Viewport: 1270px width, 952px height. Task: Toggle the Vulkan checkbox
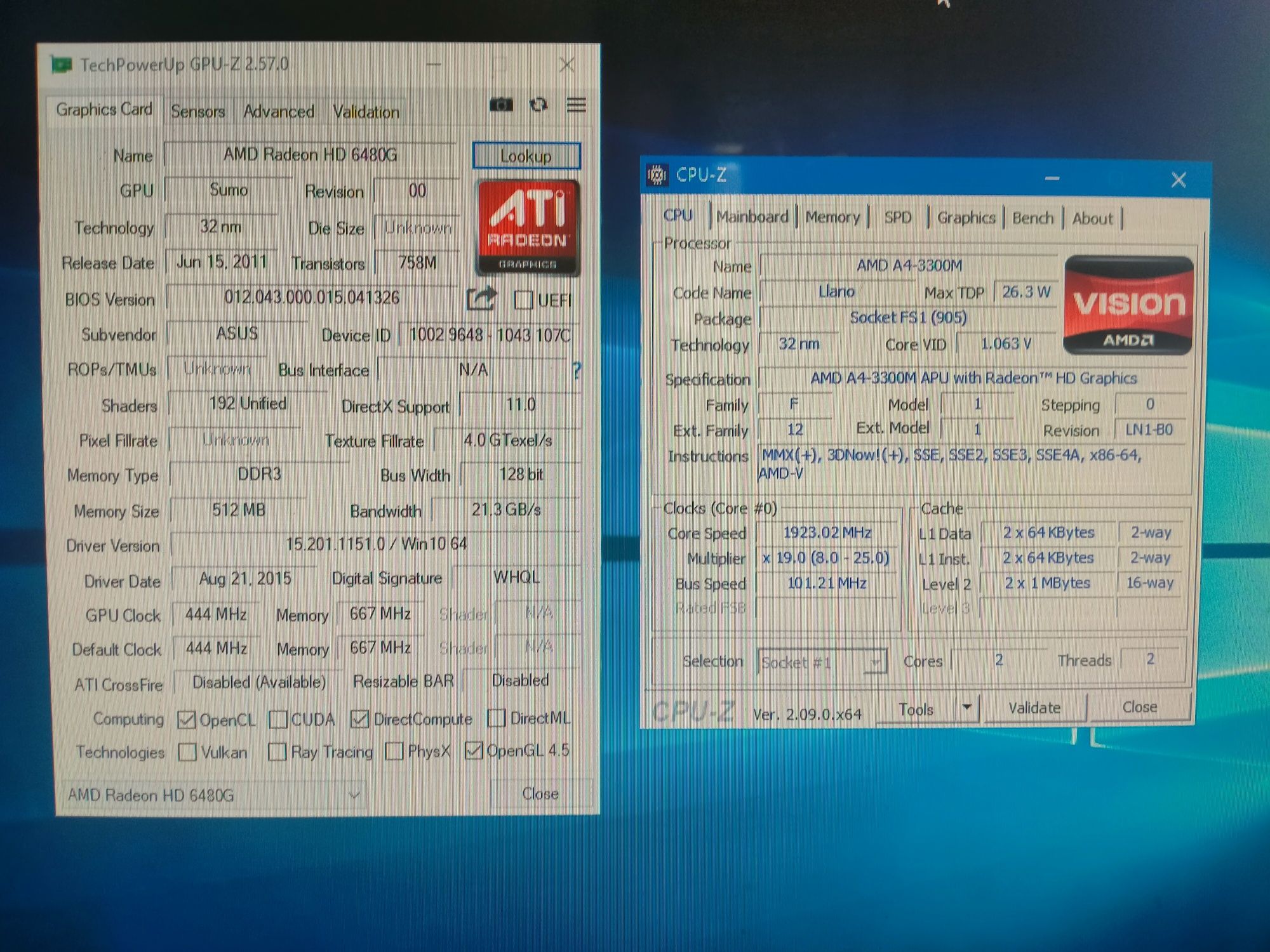[x=187, y=752]
